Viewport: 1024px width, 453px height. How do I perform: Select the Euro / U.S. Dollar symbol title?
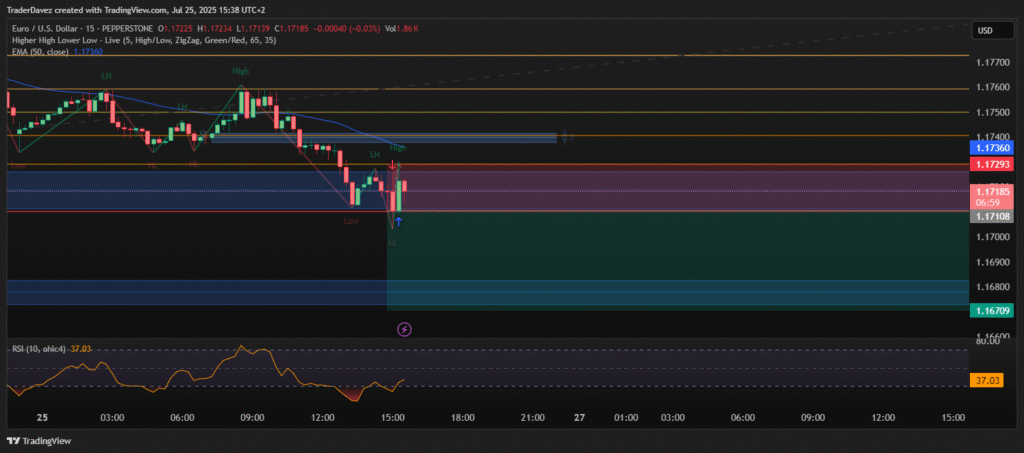(x=84, y=29)
